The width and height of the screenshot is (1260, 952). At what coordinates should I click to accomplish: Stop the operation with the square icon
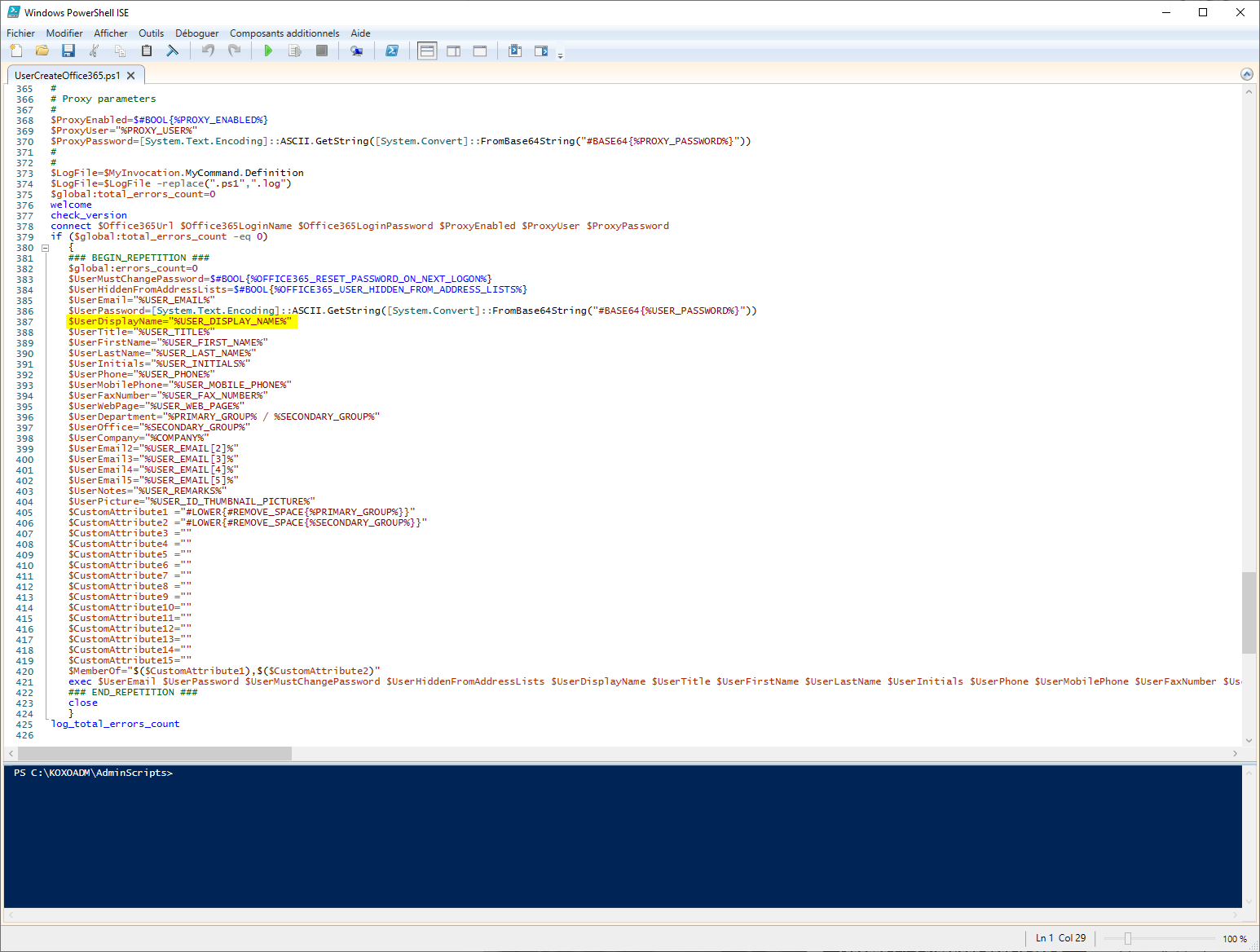pos(322,51)
